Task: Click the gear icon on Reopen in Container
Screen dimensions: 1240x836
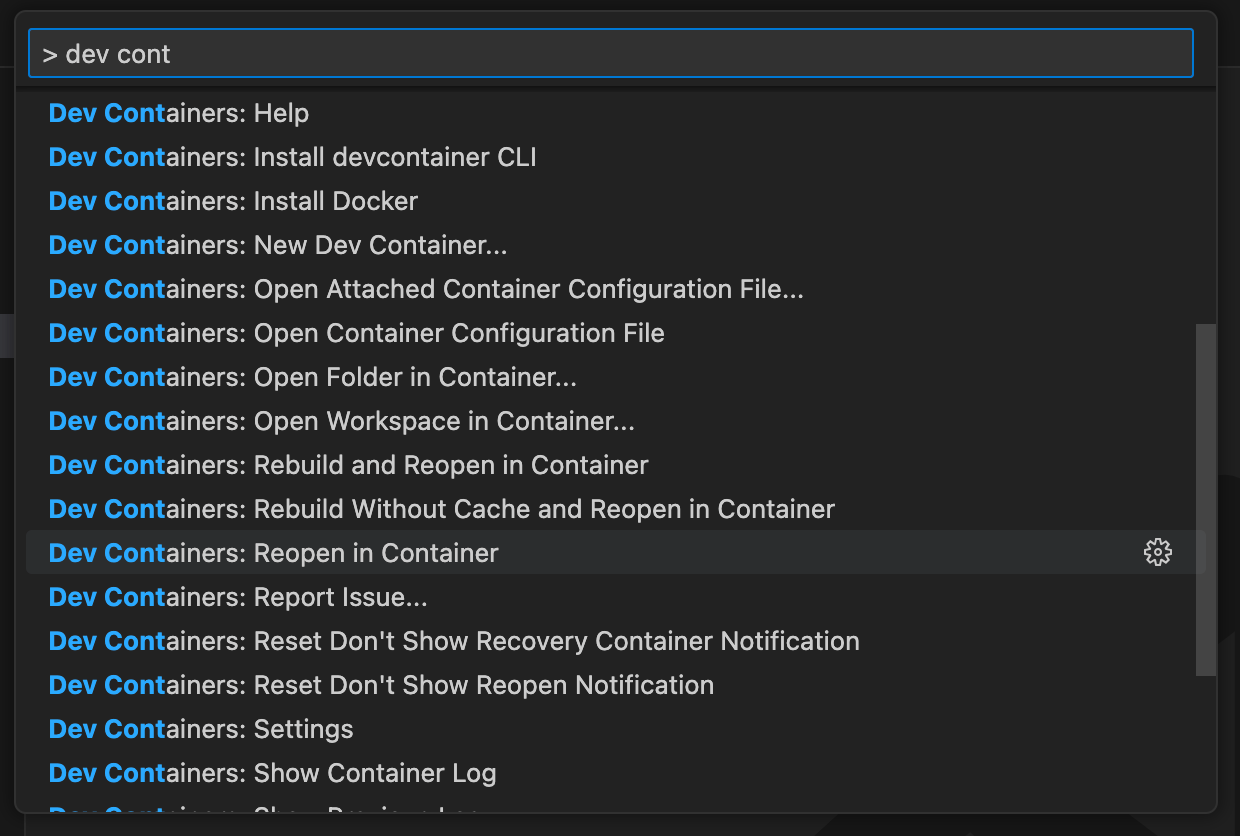Action: point(1157,552)
